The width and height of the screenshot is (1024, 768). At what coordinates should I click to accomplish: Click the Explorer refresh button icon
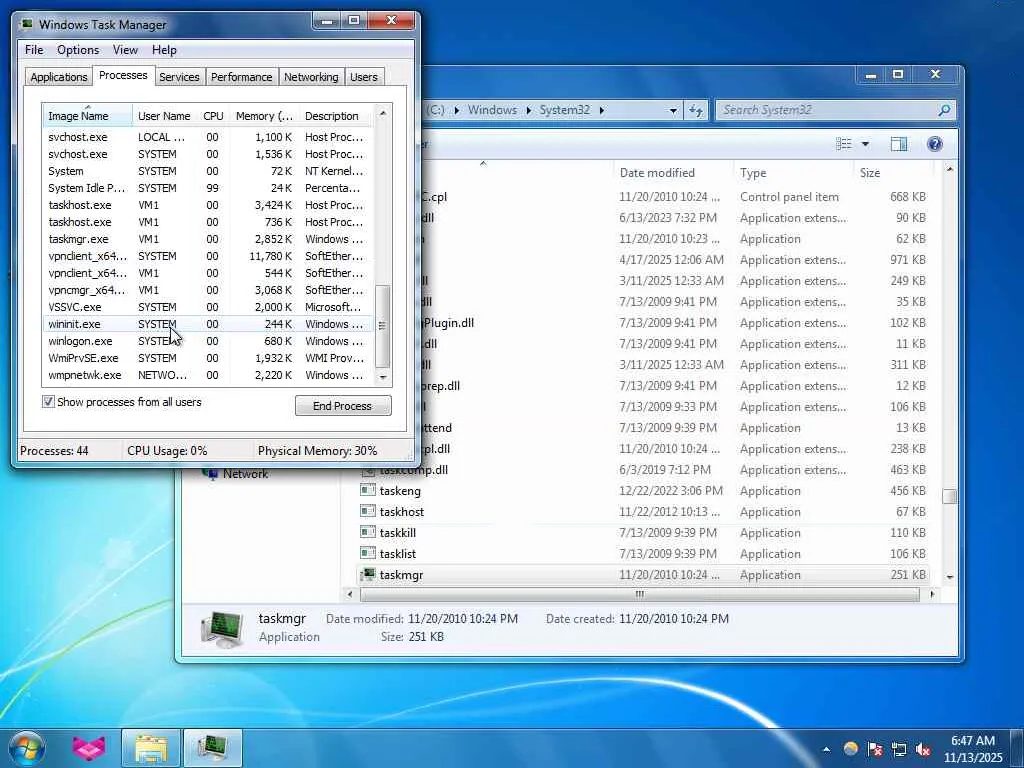pos(696,110)
